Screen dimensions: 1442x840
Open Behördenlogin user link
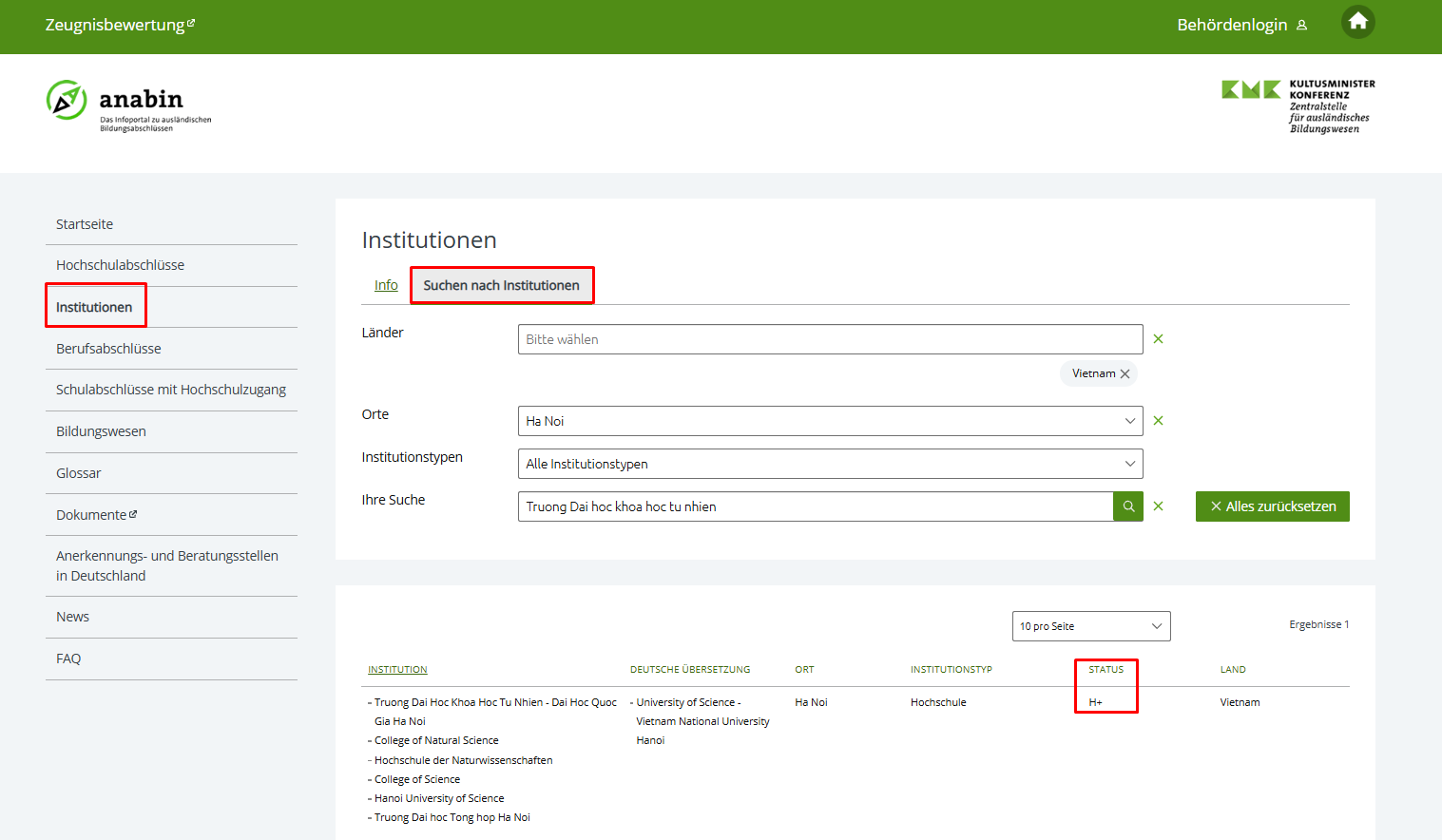1242,25
